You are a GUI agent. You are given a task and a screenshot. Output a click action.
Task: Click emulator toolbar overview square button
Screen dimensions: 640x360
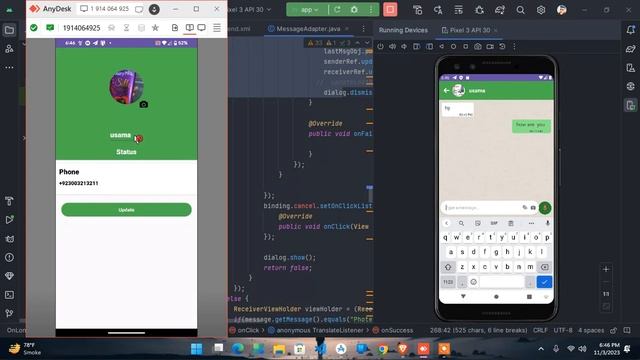(465, 47)
